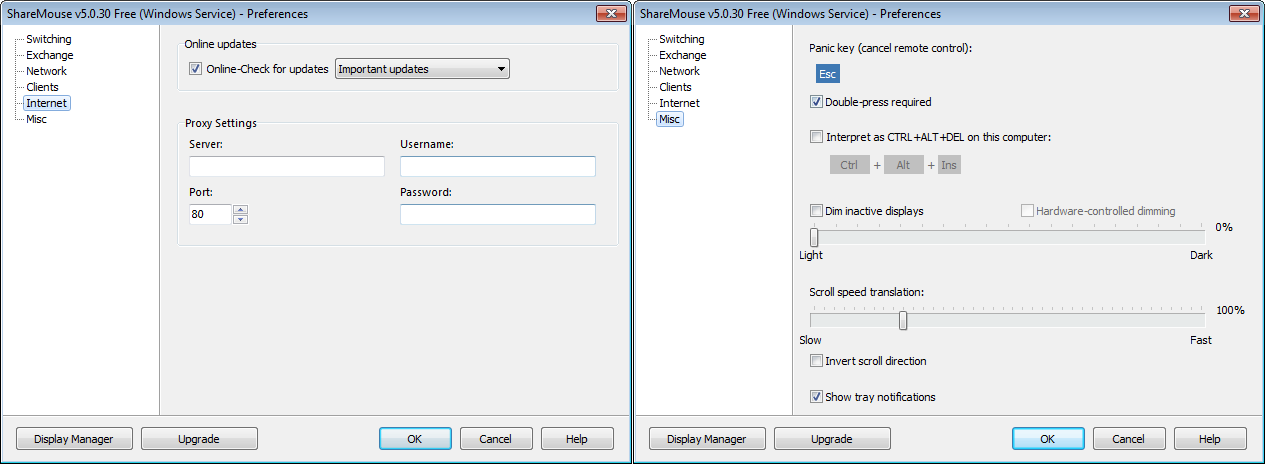Select Network in the right Preferences window tree
This screenshot has height=464, width=1267.
coord(679,71)
